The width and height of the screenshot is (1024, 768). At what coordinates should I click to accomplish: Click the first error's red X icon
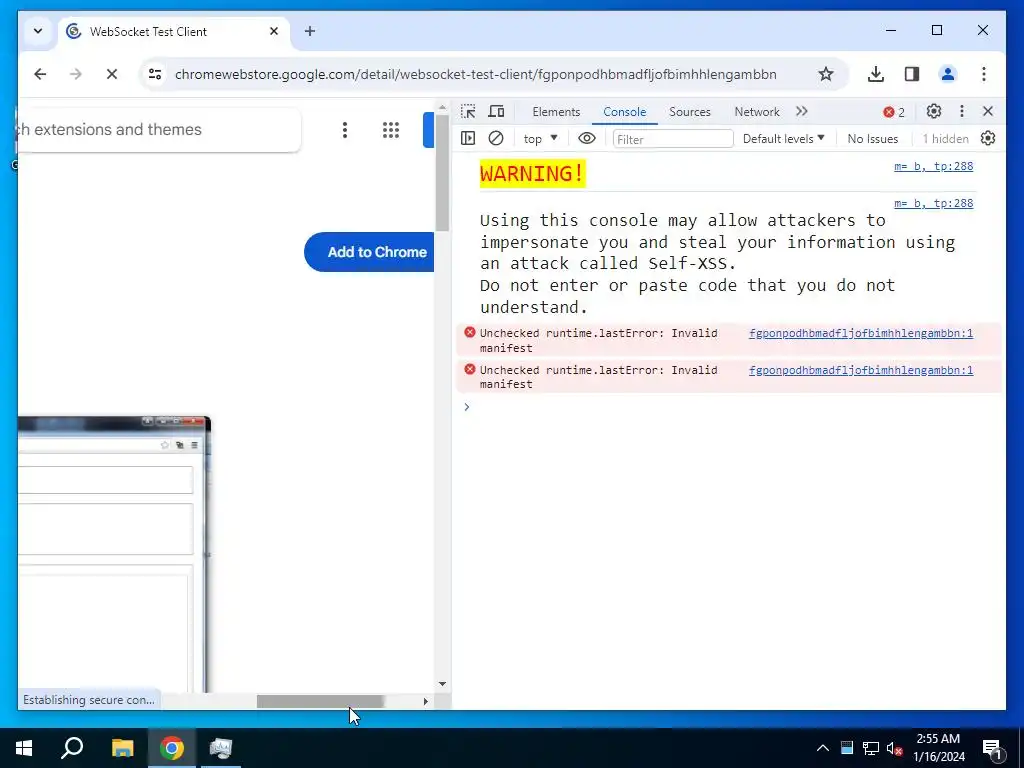point(470,332)
